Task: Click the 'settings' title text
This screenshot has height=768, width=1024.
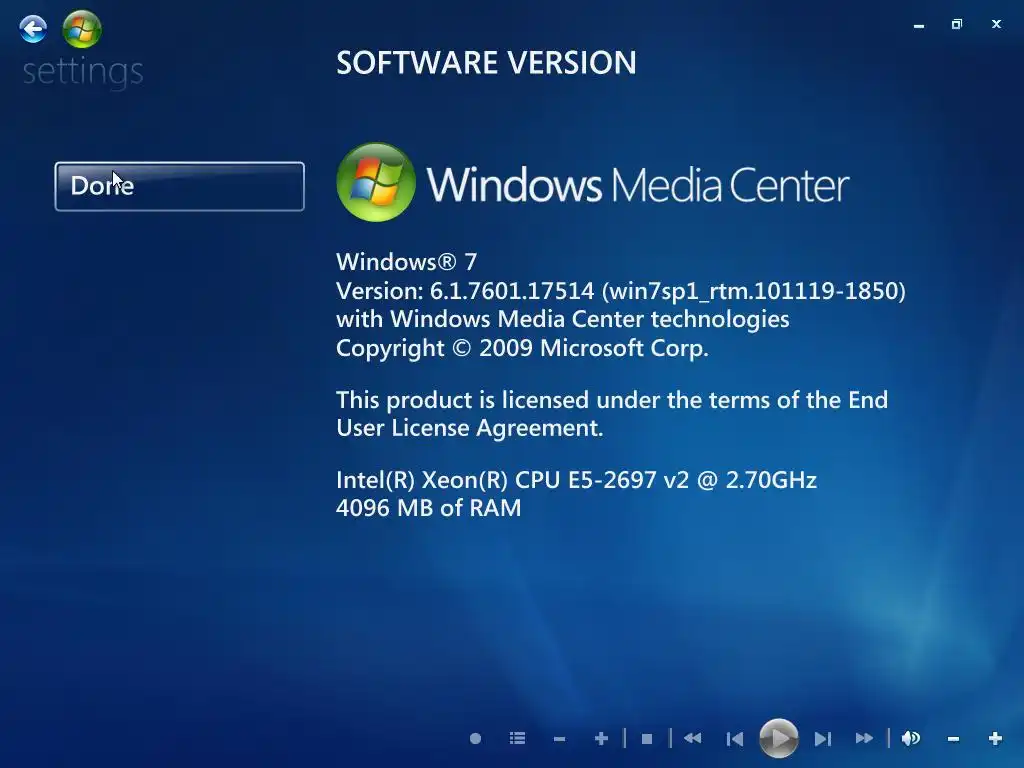Action: [x=83, y=72]
